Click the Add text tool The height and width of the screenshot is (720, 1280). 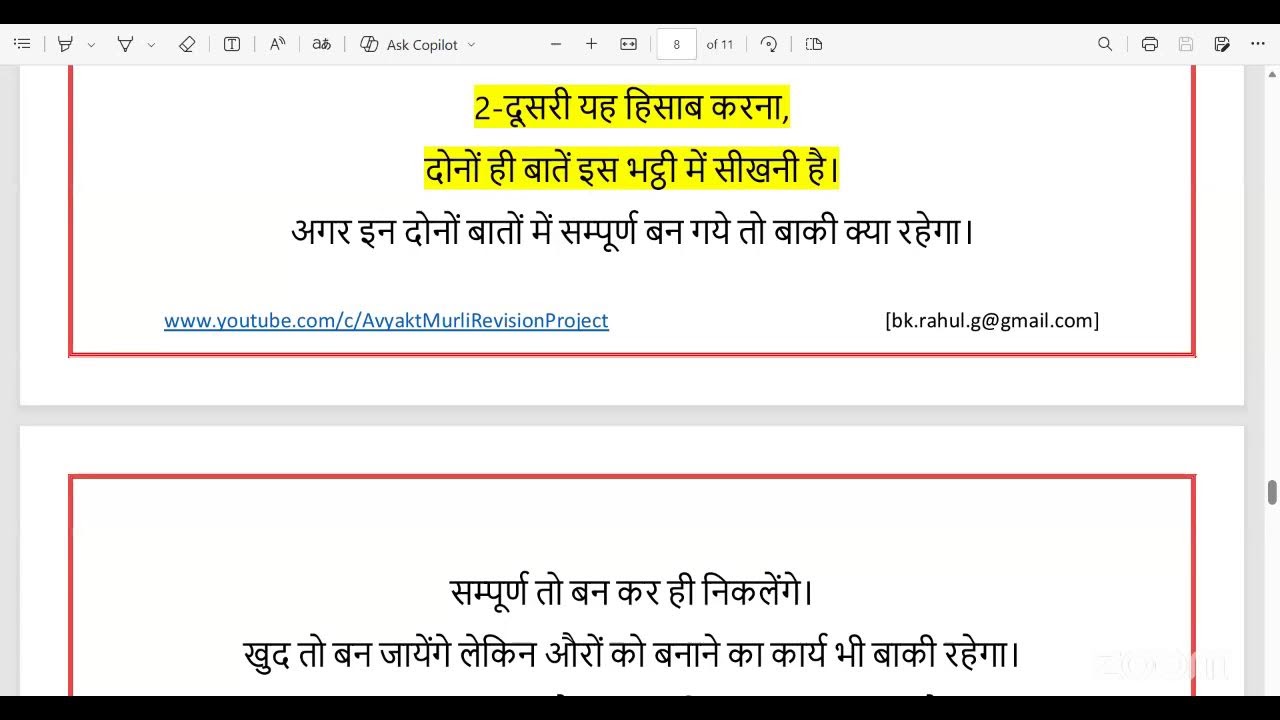232,44
